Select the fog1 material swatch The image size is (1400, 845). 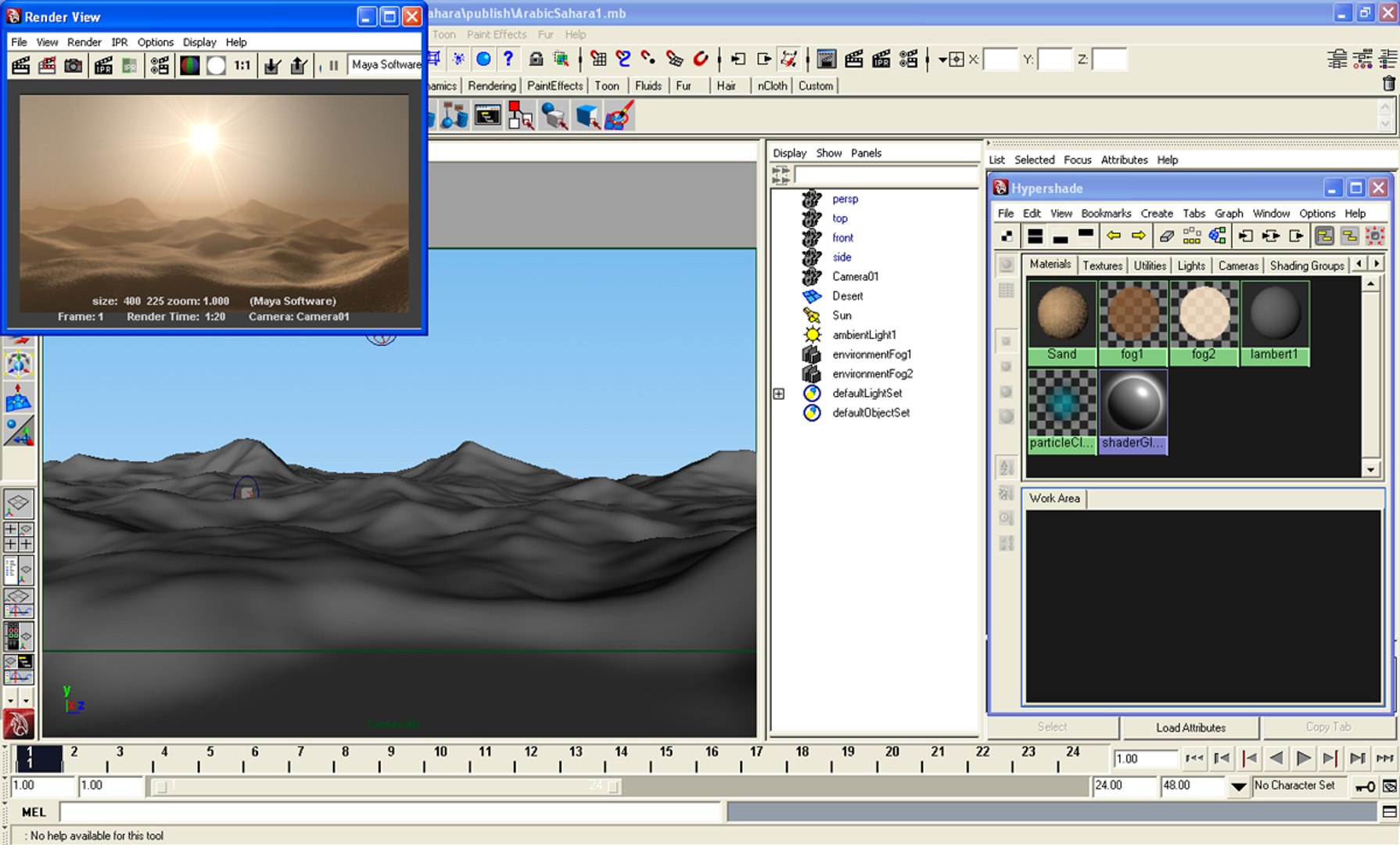click(x=1133, y=322)
